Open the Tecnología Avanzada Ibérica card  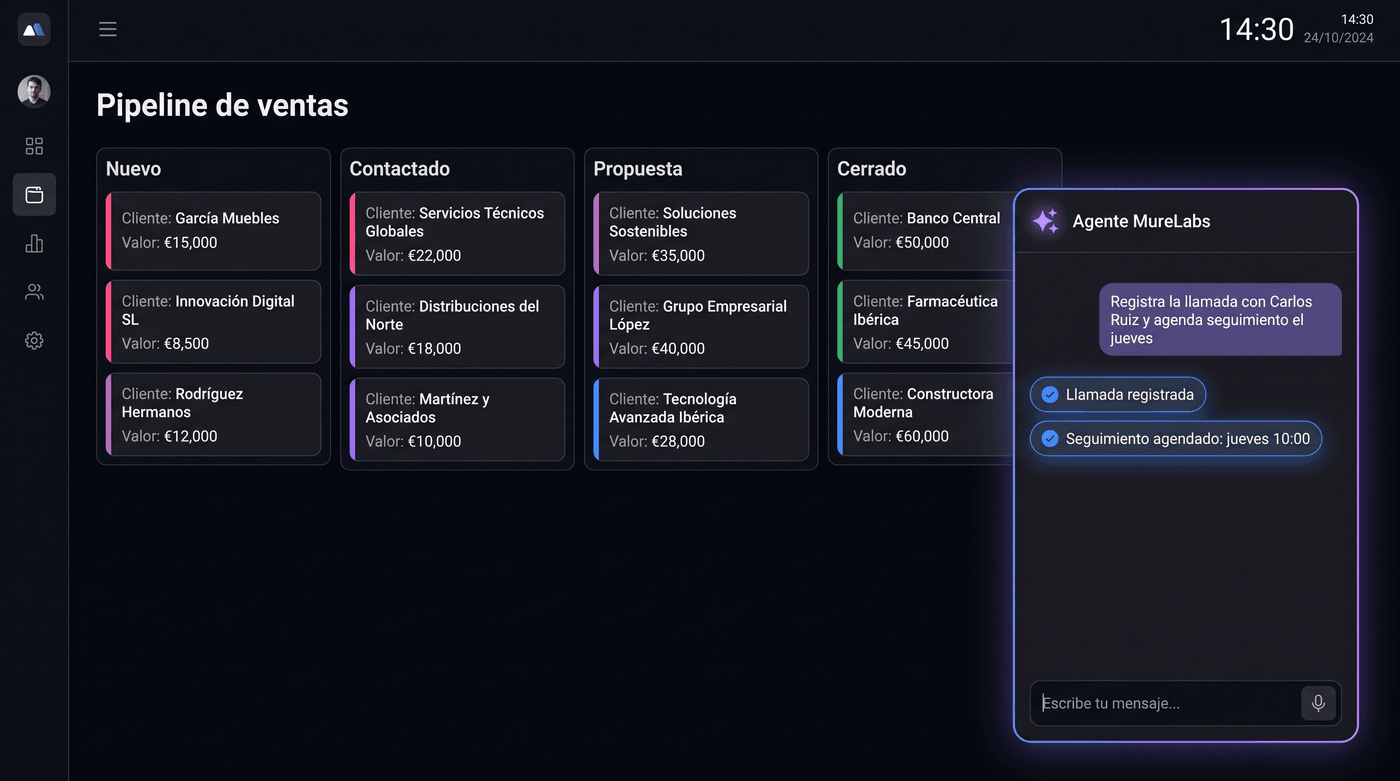pos(701,420)
